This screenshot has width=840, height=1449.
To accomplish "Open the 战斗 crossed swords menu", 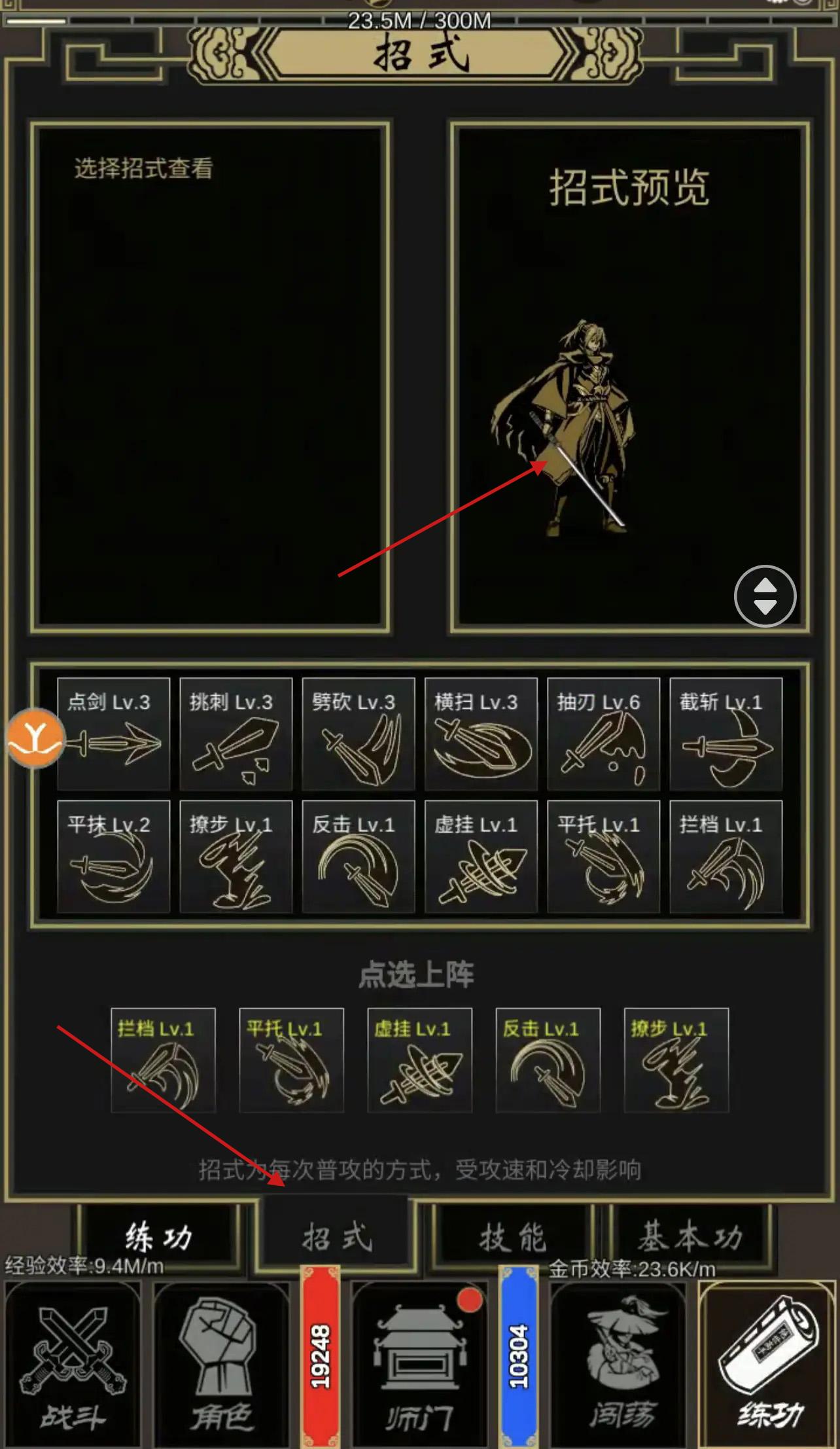I will 72,1364.
